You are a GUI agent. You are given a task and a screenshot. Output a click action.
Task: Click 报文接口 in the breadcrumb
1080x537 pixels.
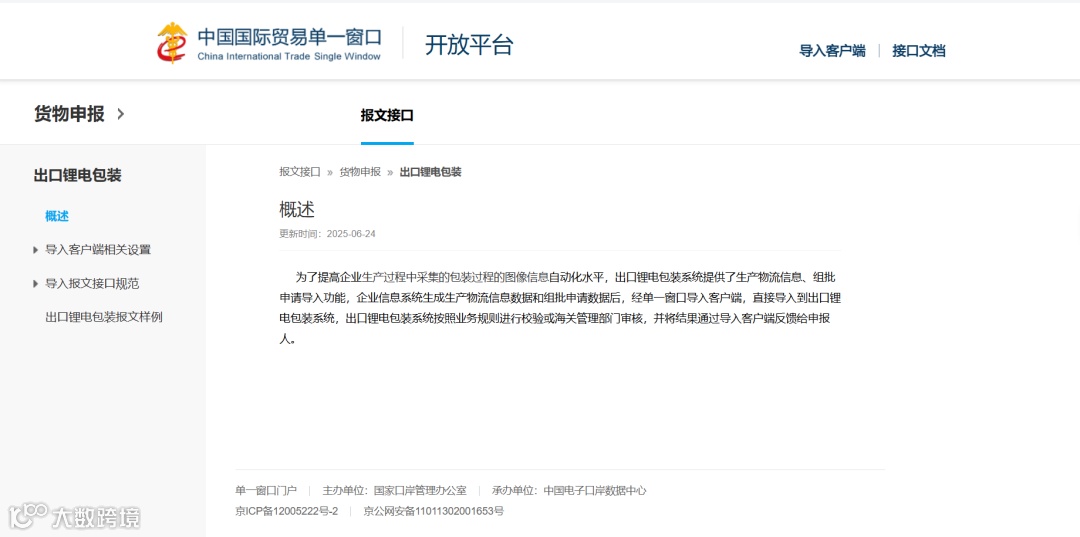tap(300, 172)
